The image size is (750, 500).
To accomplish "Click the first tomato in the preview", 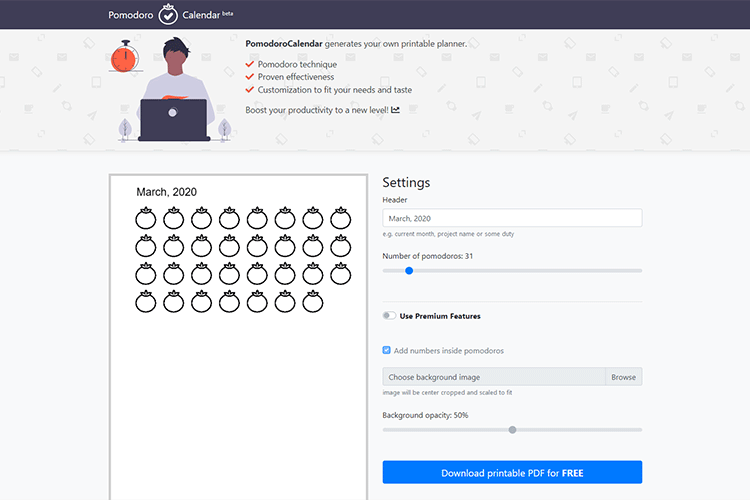I will (x=146, y=218).
